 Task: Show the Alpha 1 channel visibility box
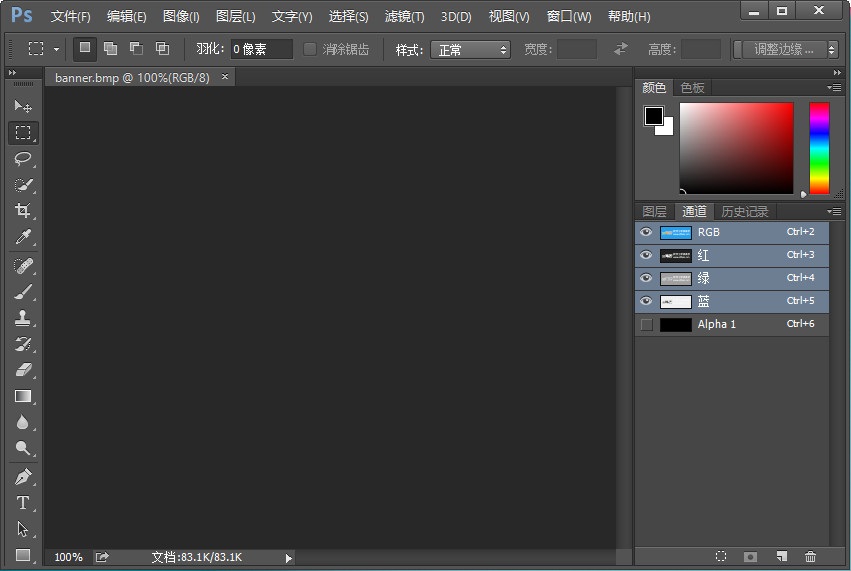point(646,324)
